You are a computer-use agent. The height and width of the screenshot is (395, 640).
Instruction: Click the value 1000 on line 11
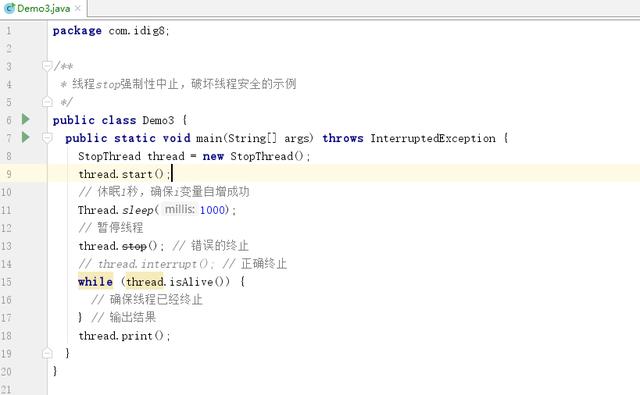[x=212, y=210]
